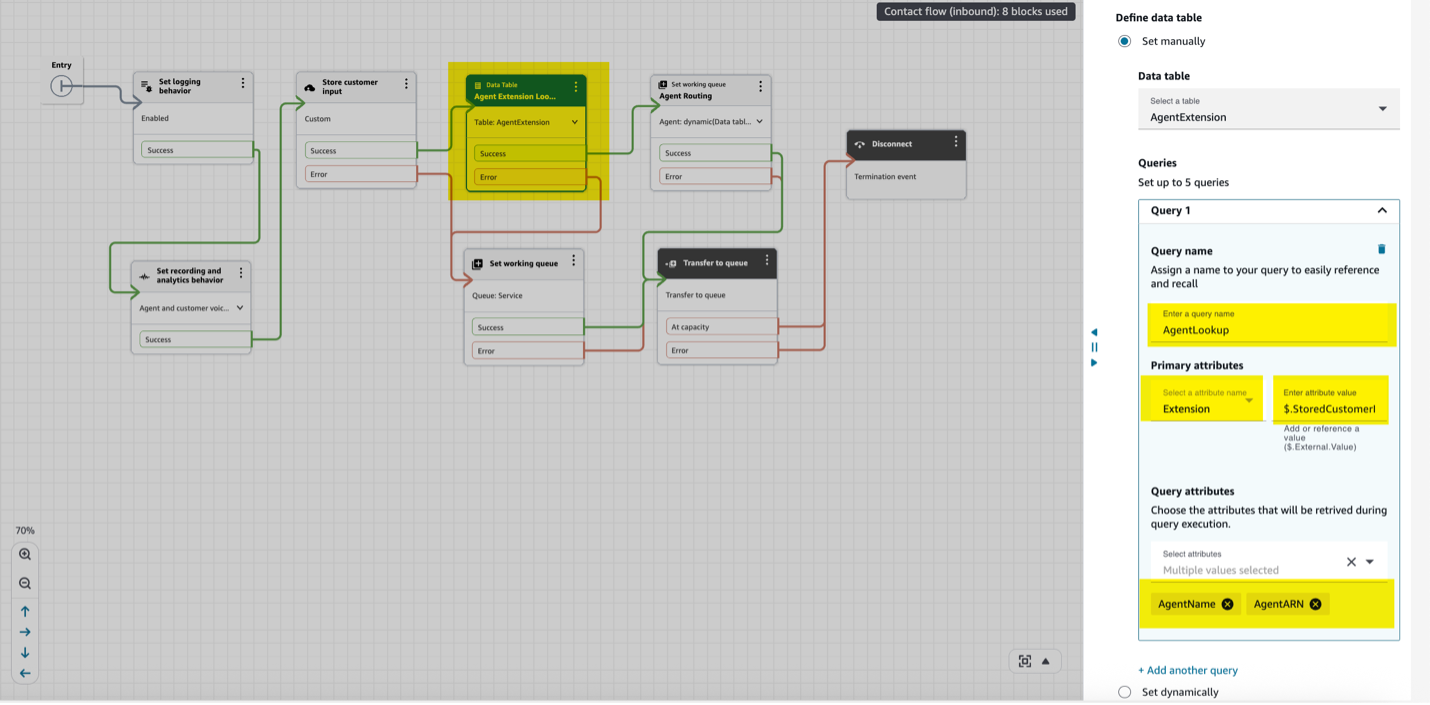
Task: Delete Query 1 using the trash icon
Action: pyautogui.click(x=1383, y=248)
